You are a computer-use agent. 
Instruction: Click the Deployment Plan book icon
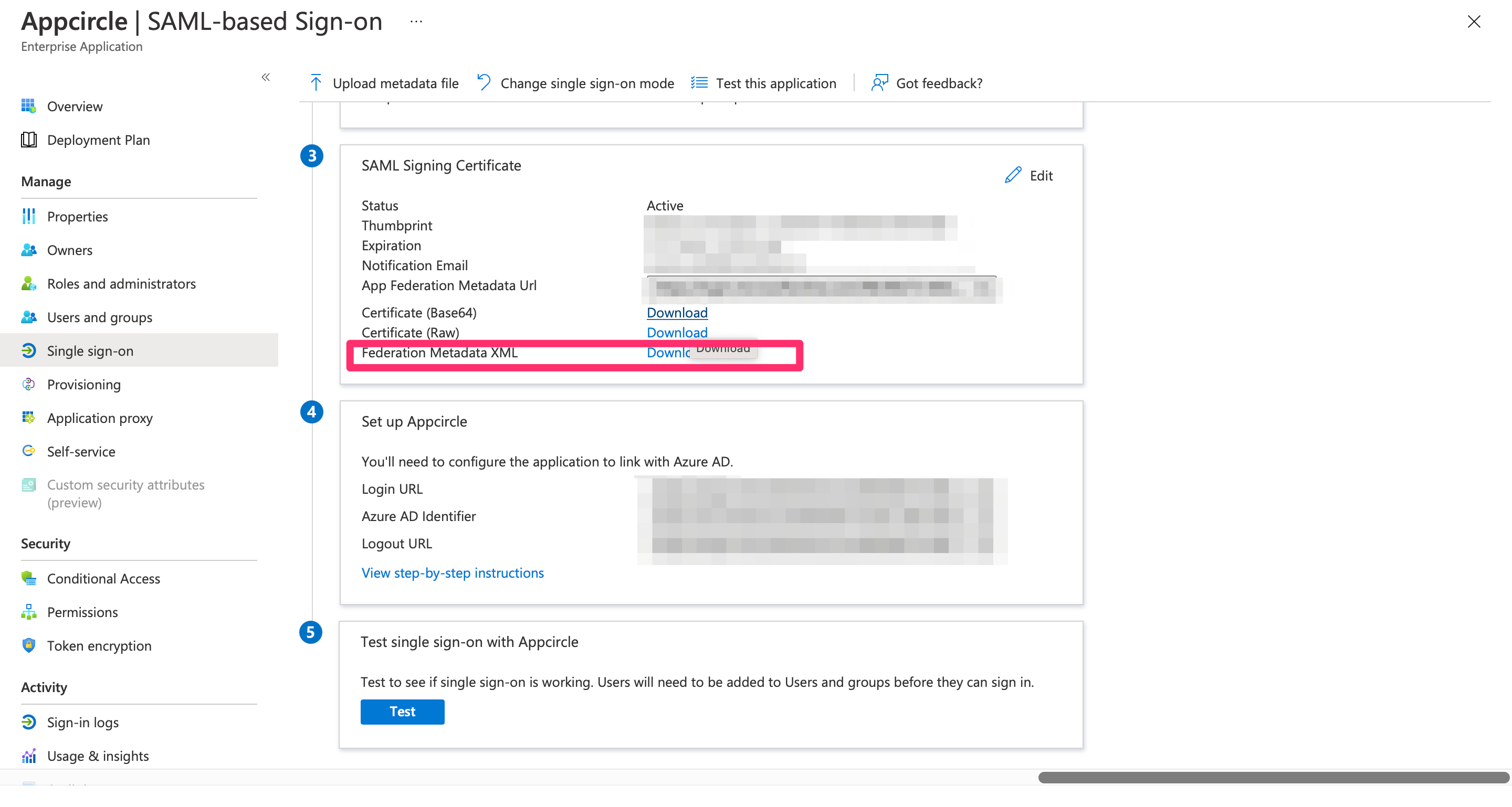(29, 140)
